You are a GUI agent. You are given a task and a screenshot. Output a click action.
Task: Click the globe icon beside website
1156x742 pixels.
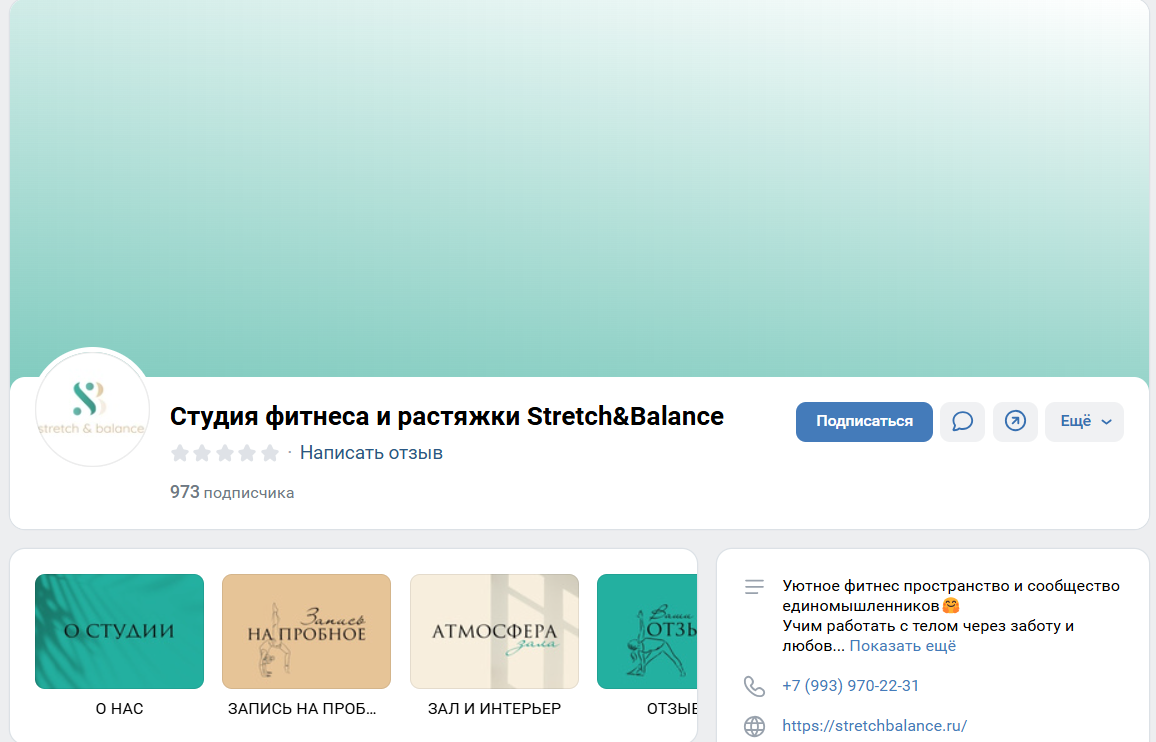(754, 726)
